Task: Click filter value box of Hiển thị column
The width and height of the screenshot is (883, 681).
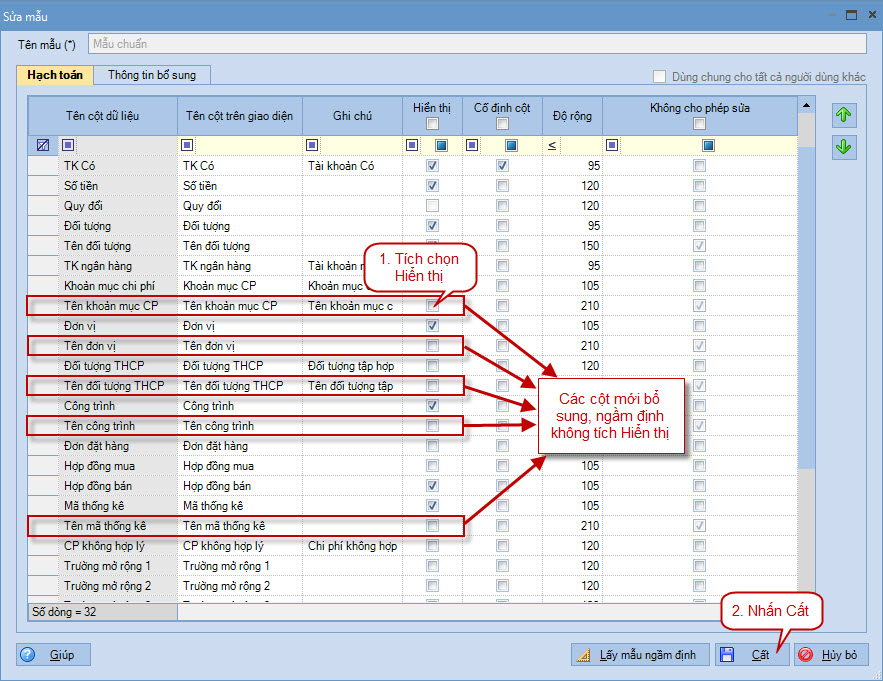Action: click(442, 145)
